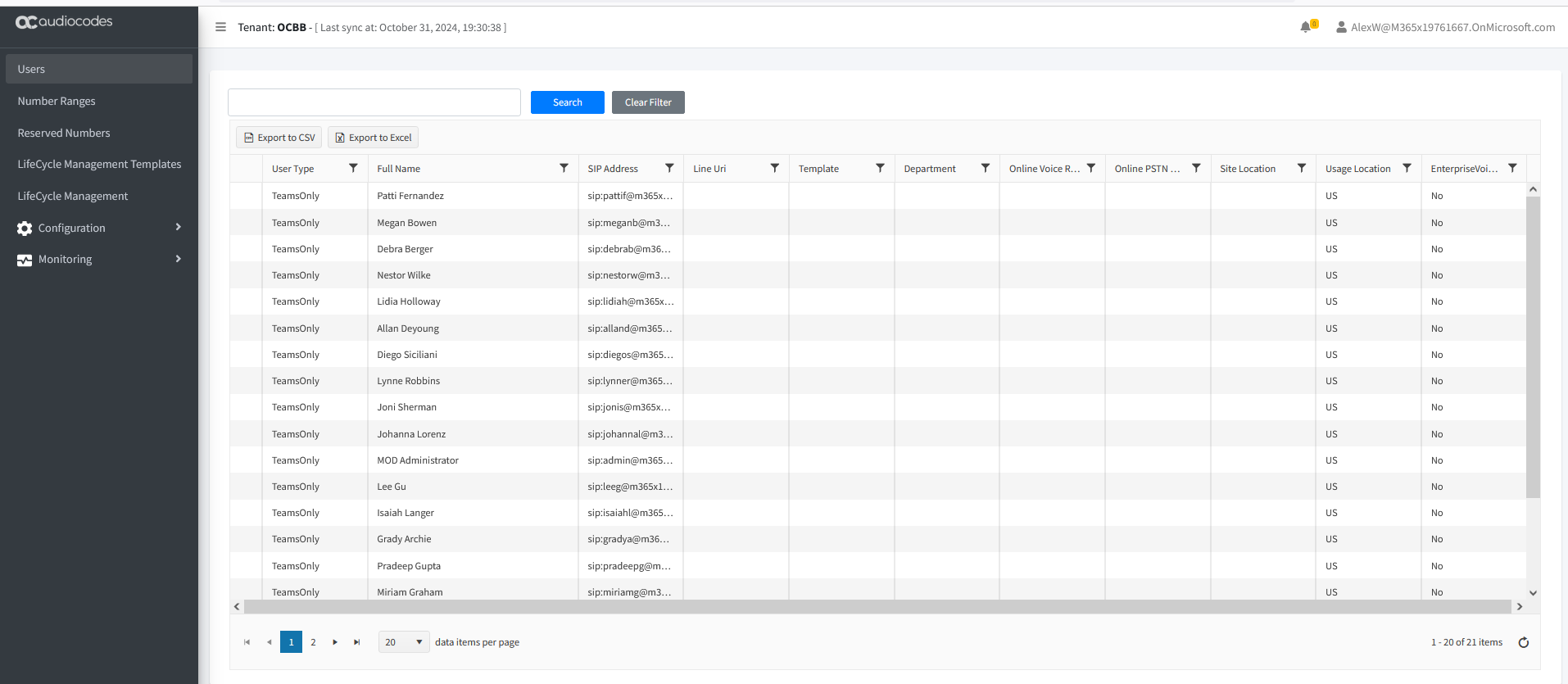
Task: Open the filter icon for Template column
Action: [880, 168]
